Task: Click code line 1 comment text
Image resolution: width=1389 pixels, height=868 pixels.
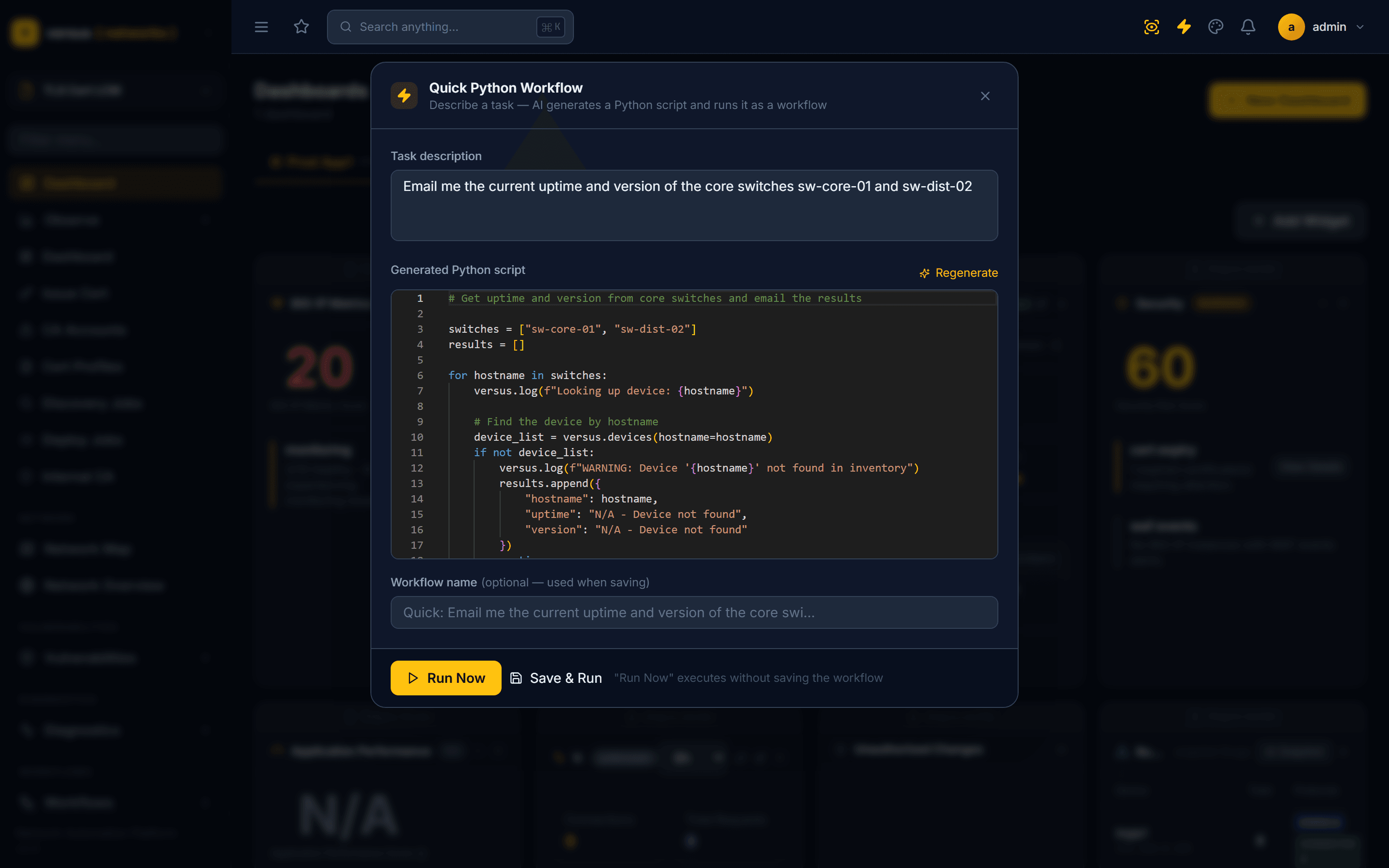Action: (655, 298)
